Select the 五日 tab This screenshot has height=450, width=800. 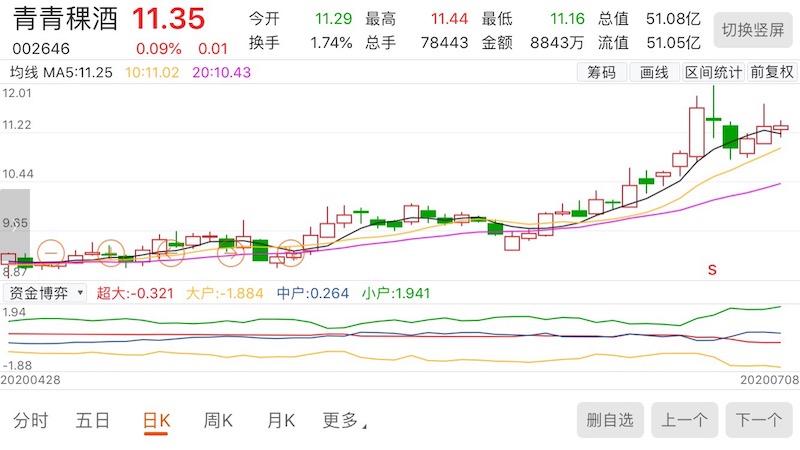click(93, 420)
